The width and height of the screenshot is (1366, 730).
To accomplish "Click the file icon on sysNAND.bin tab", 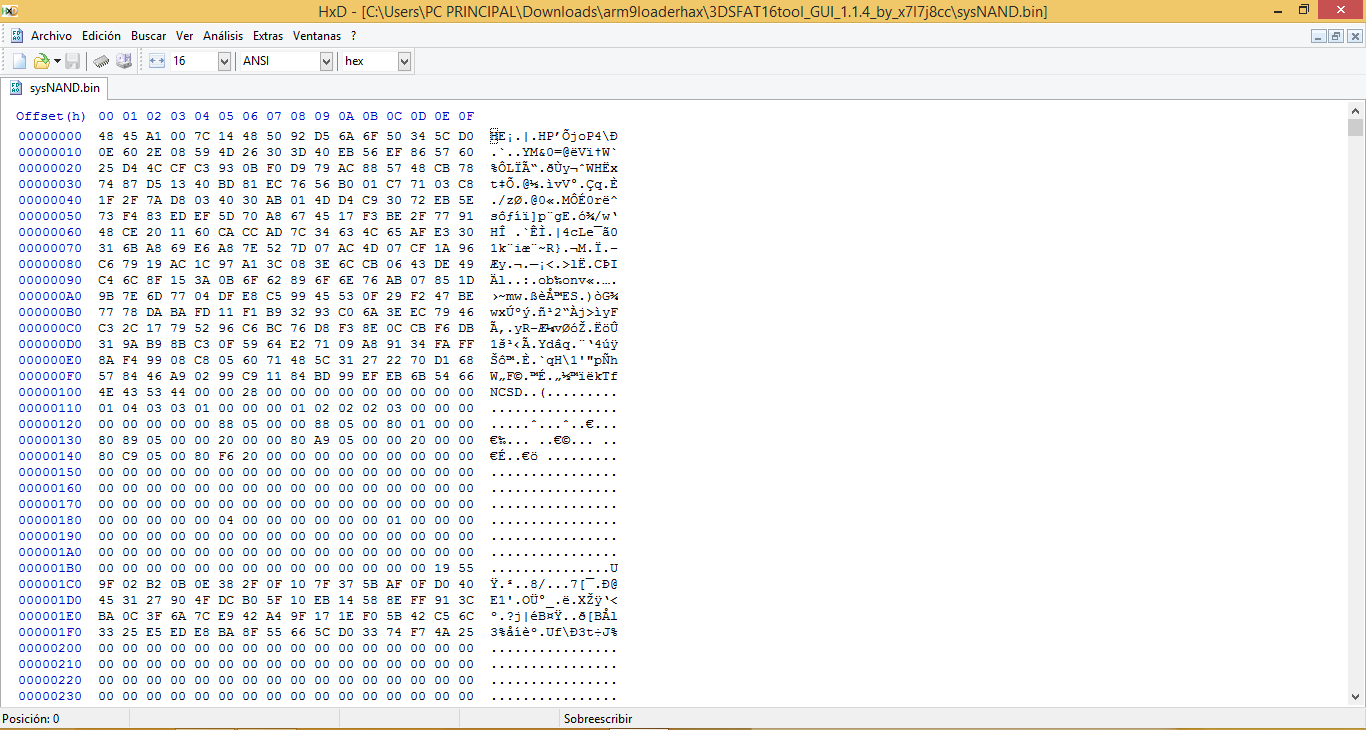I will click(x=16, y=88).
